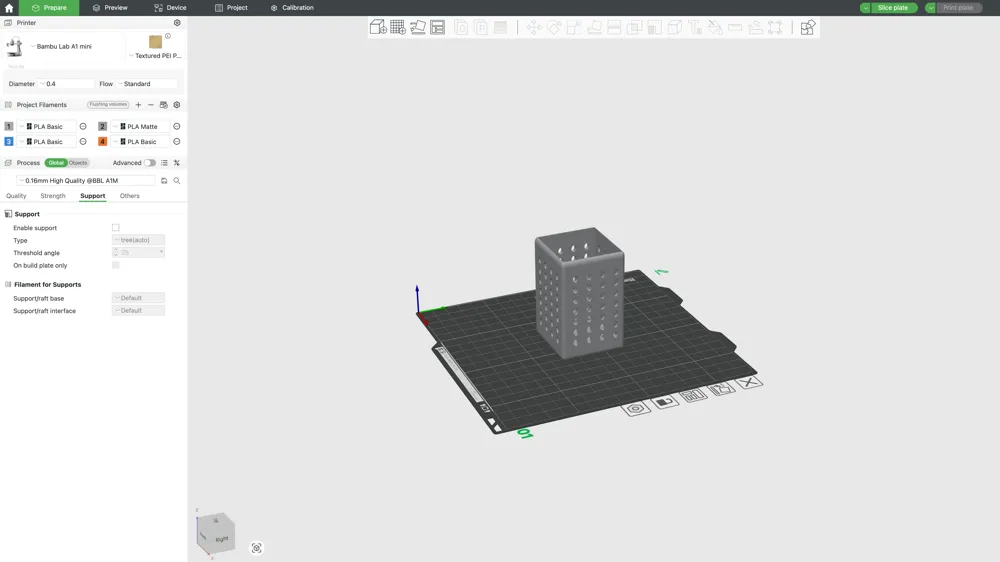The height and width of the screenshot is (562, 1000).
Task: Click the X icon on the build plate
Action: click(x=748, y=382)
